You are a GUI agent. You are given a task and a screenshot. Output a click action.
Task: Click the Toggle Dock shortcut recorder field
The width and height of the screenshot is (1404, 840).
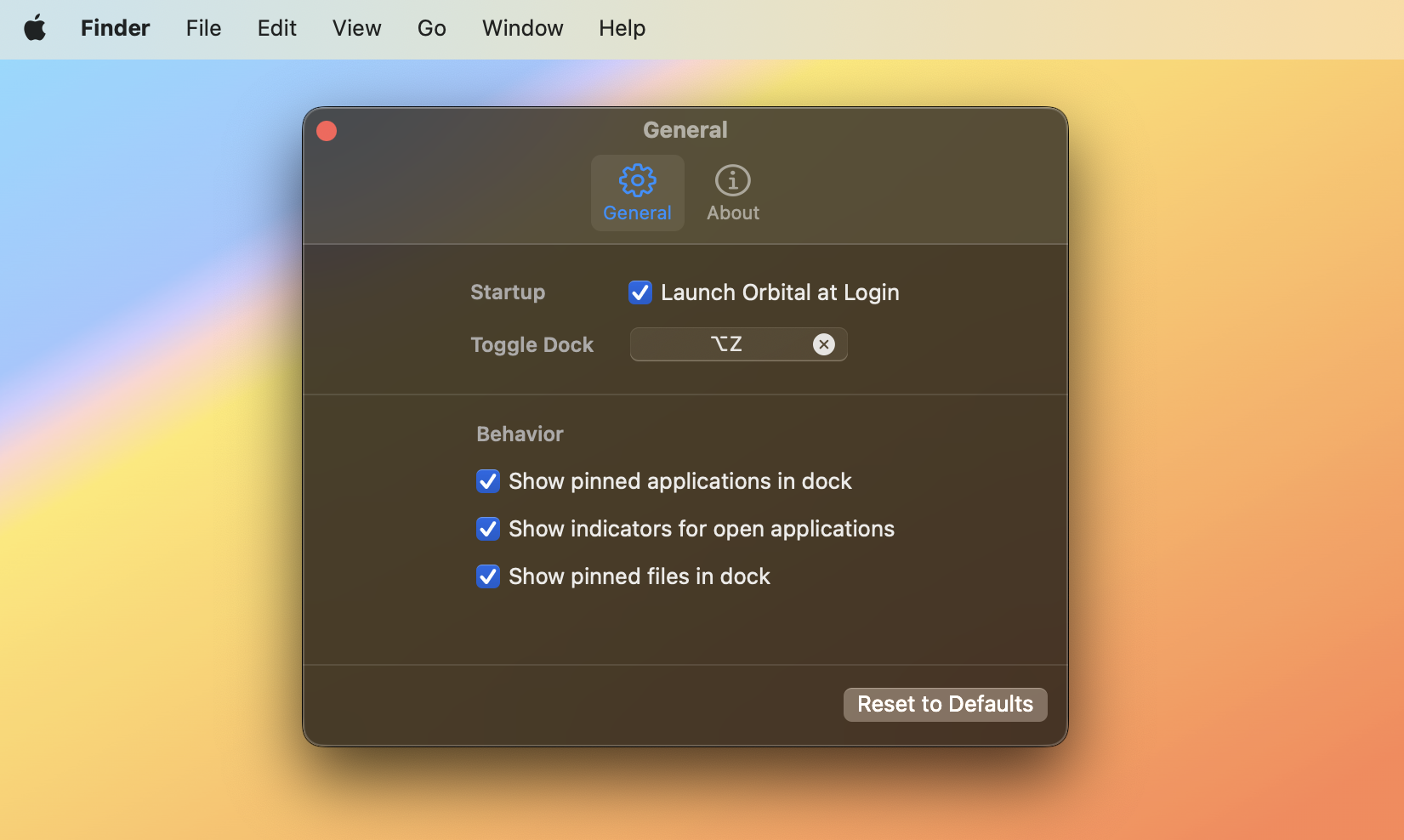coord(738,344)
